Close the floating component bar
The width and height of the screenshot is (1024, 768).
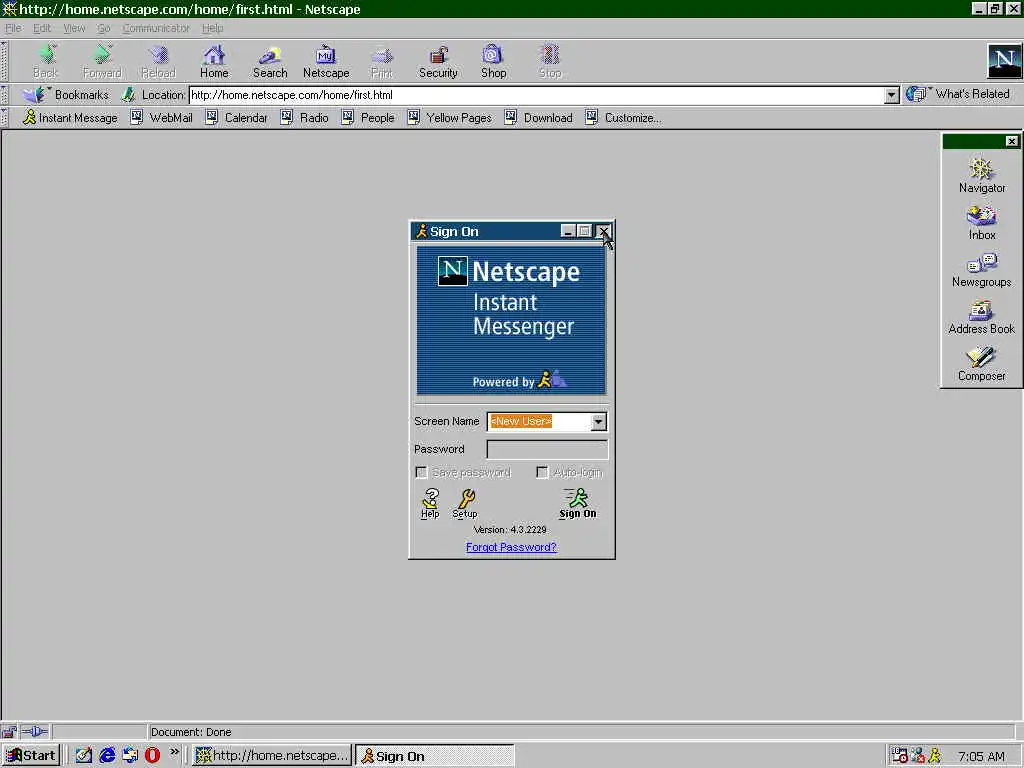tap(1012, 141)
